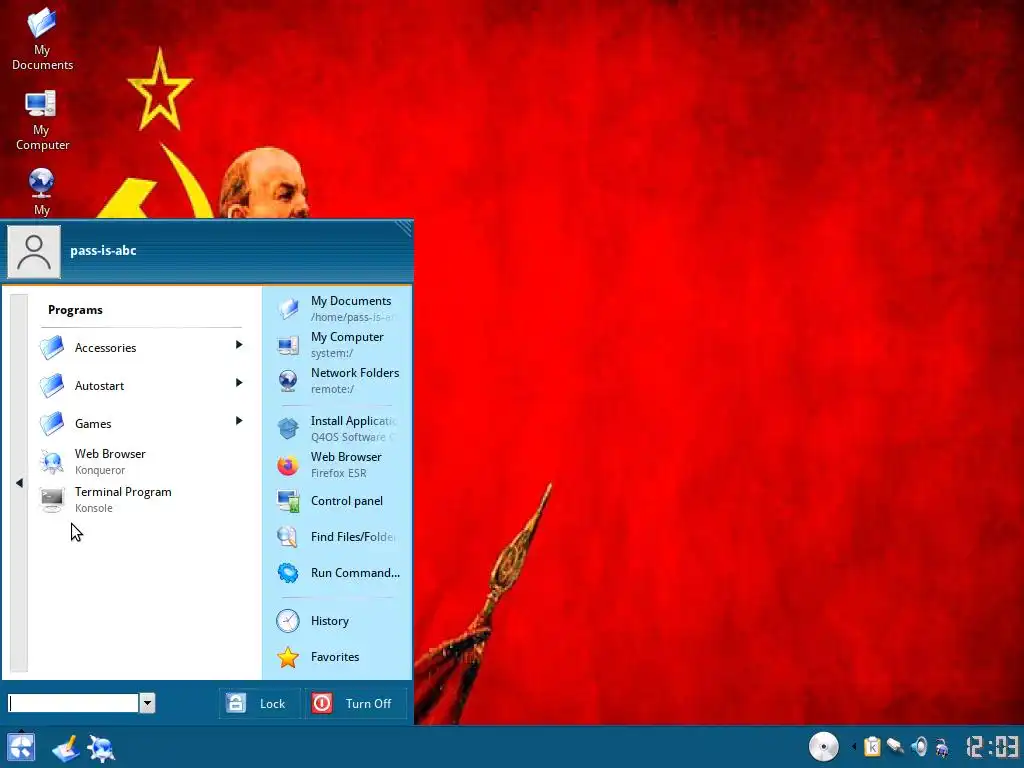Launch Firefox ESR Web Browser

(x=338, y=464)
